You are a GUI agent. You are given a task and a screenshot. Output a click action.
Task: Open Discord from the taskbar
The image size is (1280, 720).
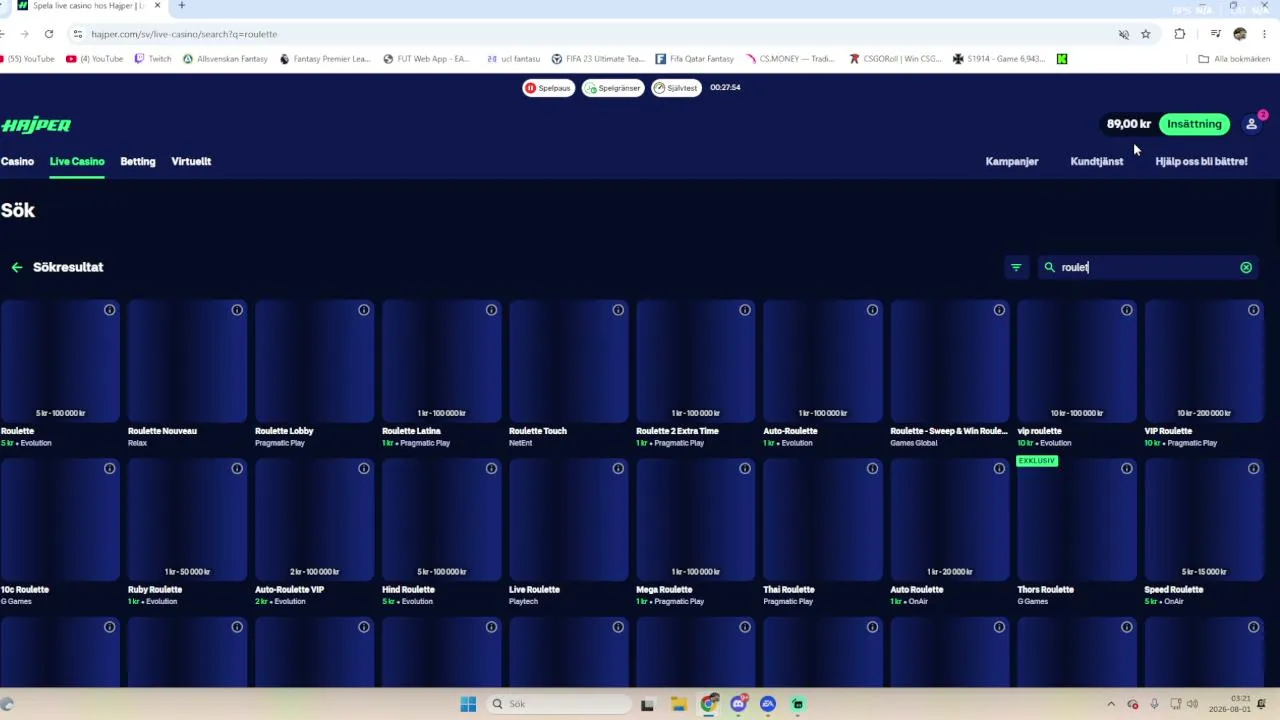coord(738,704)
